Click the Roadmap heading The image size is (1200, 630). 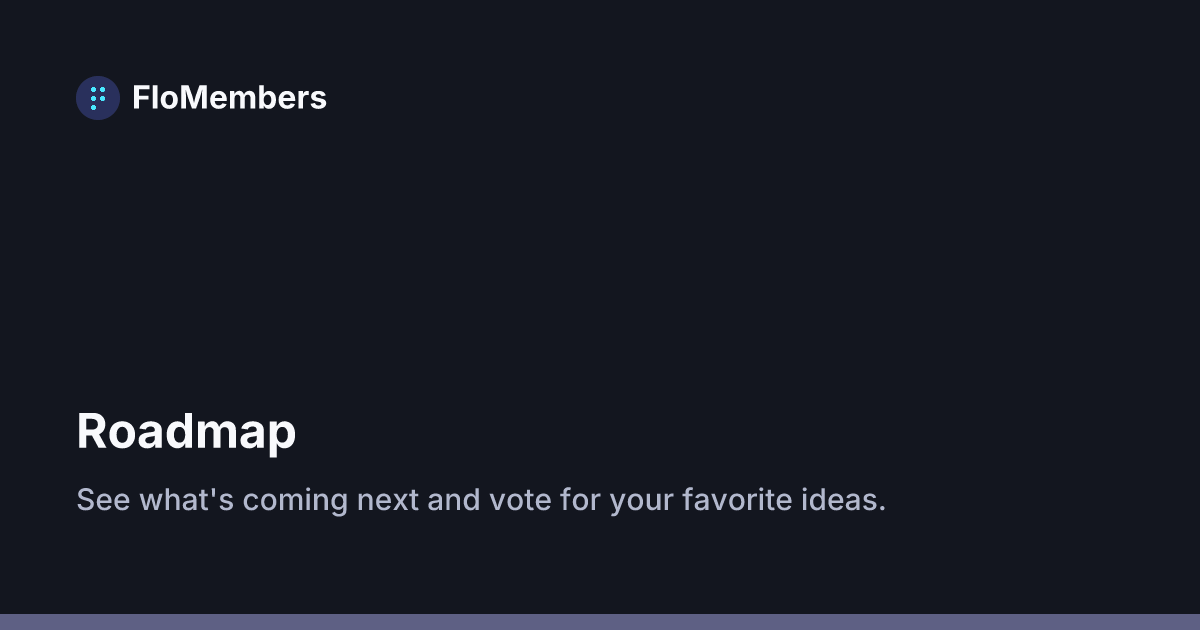[x=186, y=432]
